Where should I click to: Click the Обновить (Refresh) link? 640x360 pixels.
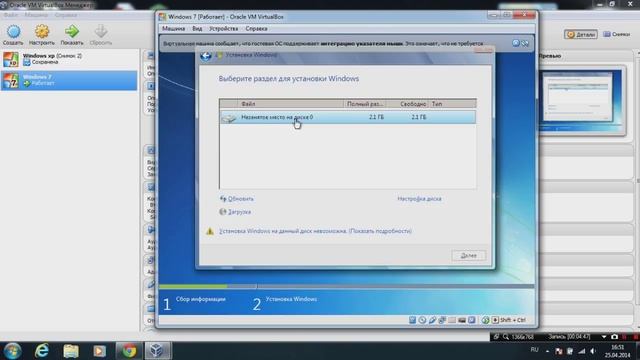click(x=237, y=199)
